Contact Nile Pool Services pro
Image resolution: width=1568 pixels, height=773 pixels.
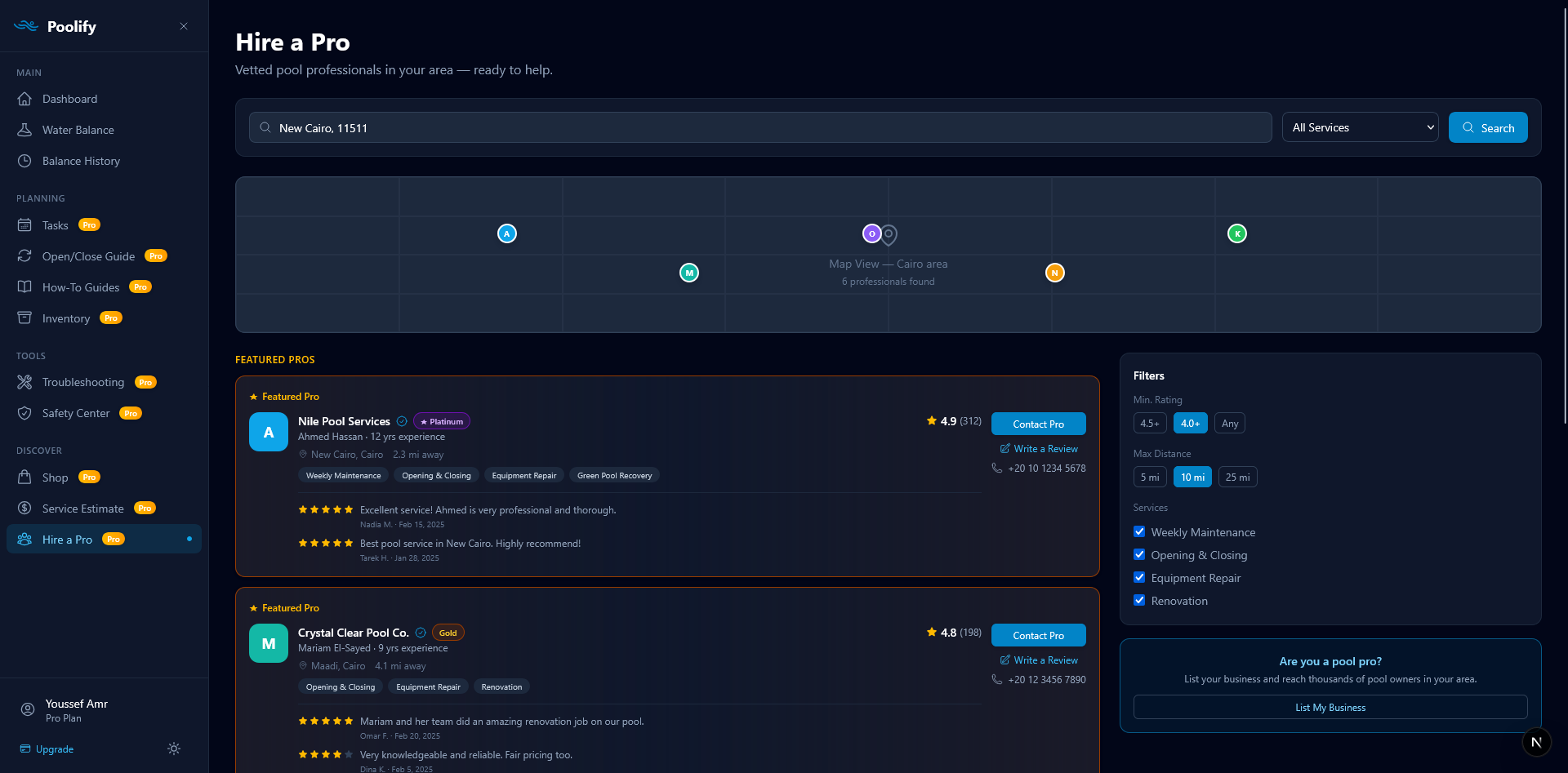tap(1039, 424)
